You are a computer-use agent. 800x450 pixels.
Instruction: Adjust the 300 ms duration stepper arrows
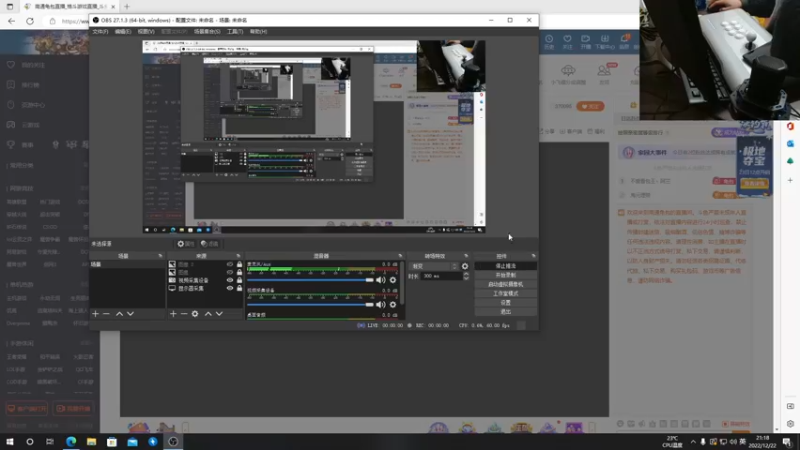pyautogui.click(x=466, y=276)
